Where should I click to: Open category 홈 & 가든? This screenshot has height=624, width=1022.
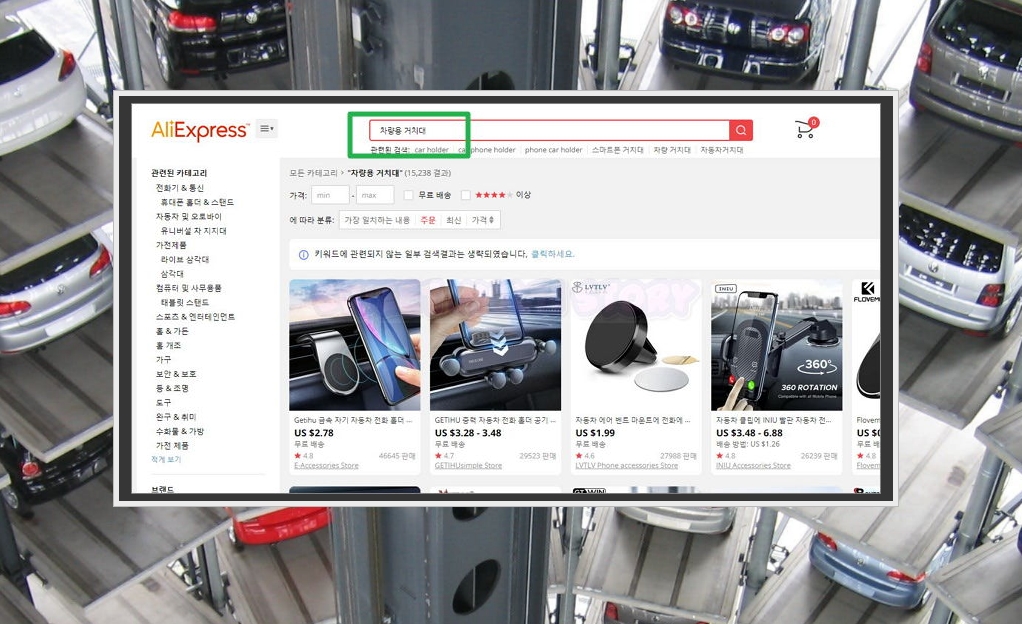tap(171, 331)
